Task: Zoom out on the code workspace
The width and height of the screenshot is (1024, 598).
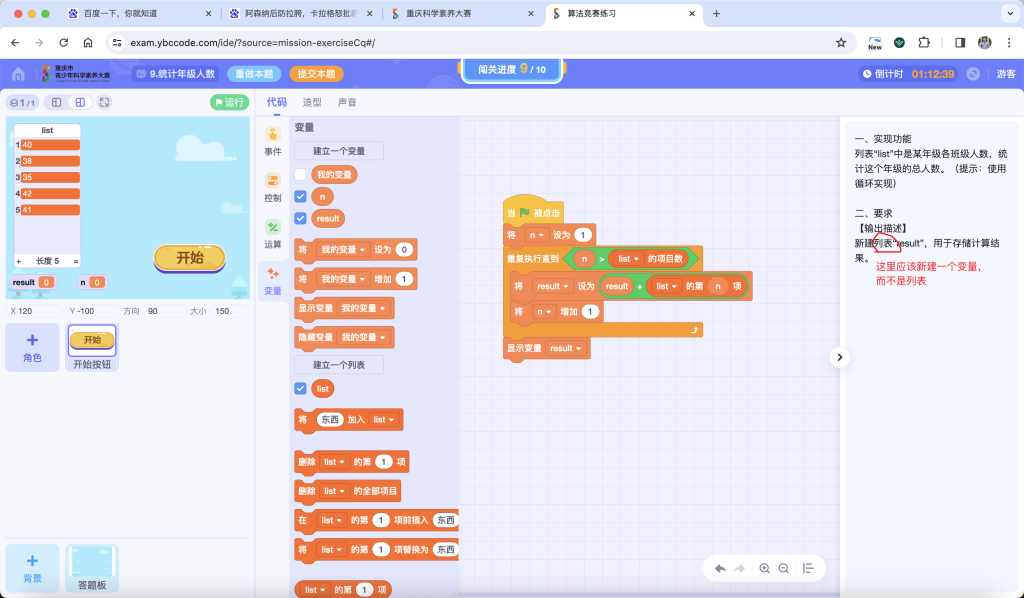Action: click(x=784, y=568)
